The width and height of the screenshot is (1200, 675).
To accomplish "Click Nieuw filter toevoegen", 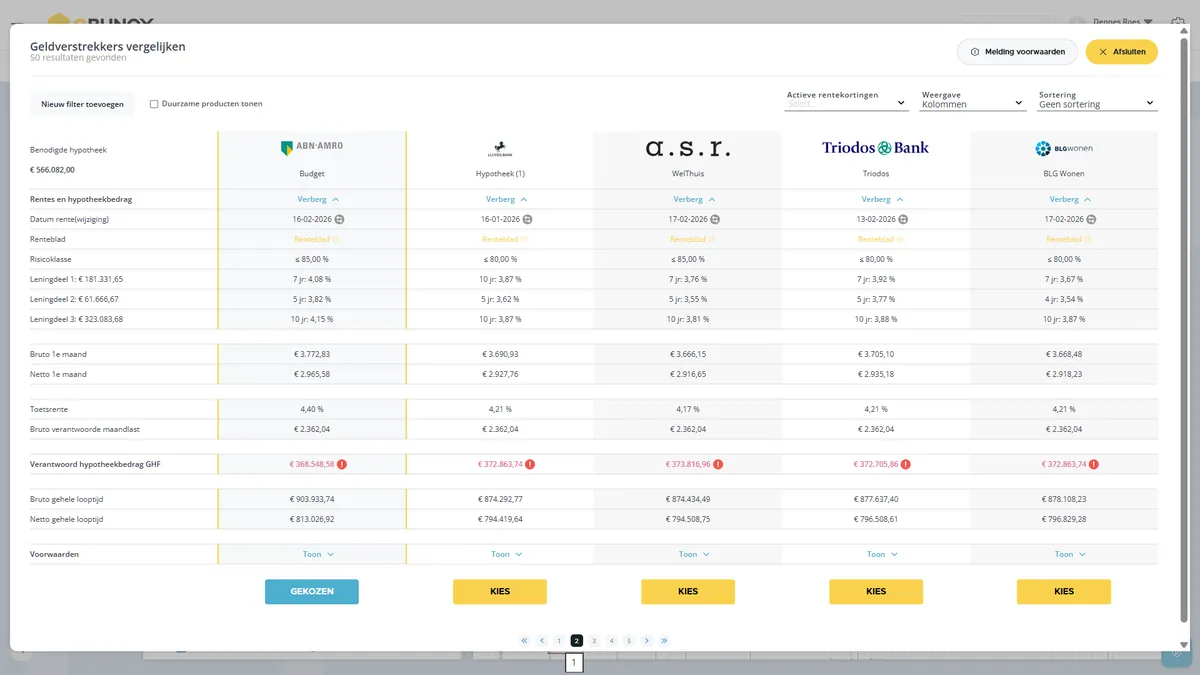I will tap(82, 104).
